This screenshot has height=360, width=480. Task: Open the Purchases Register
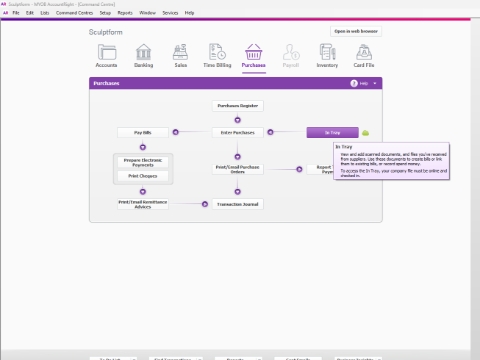238,106
